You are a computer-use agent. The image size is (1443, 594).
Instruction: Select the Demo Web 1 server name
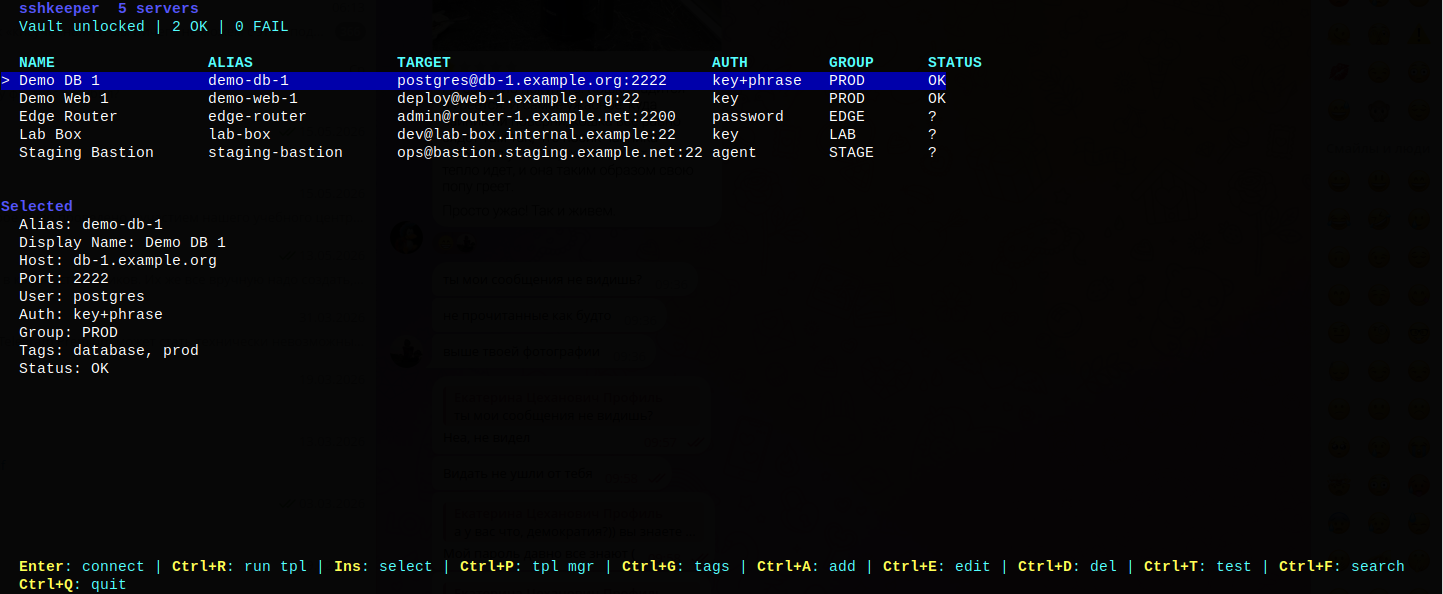coord(64,98)
